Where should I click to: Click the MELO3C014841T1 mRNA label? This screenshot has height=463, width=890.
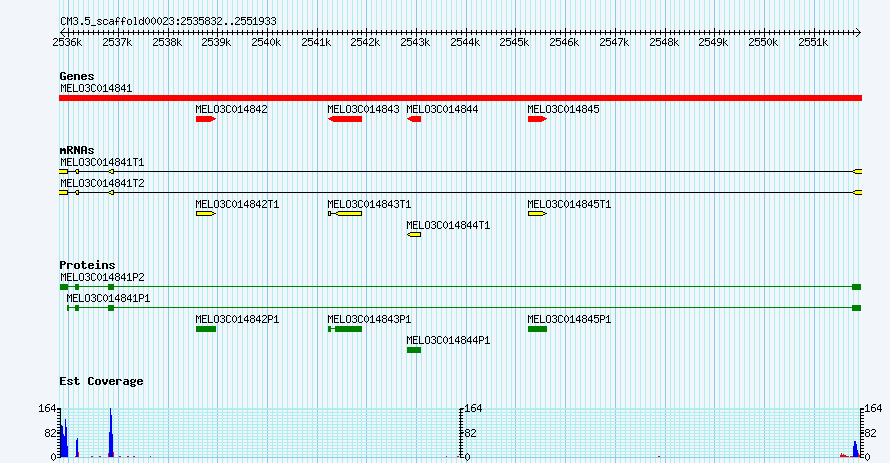coord(102,163)
